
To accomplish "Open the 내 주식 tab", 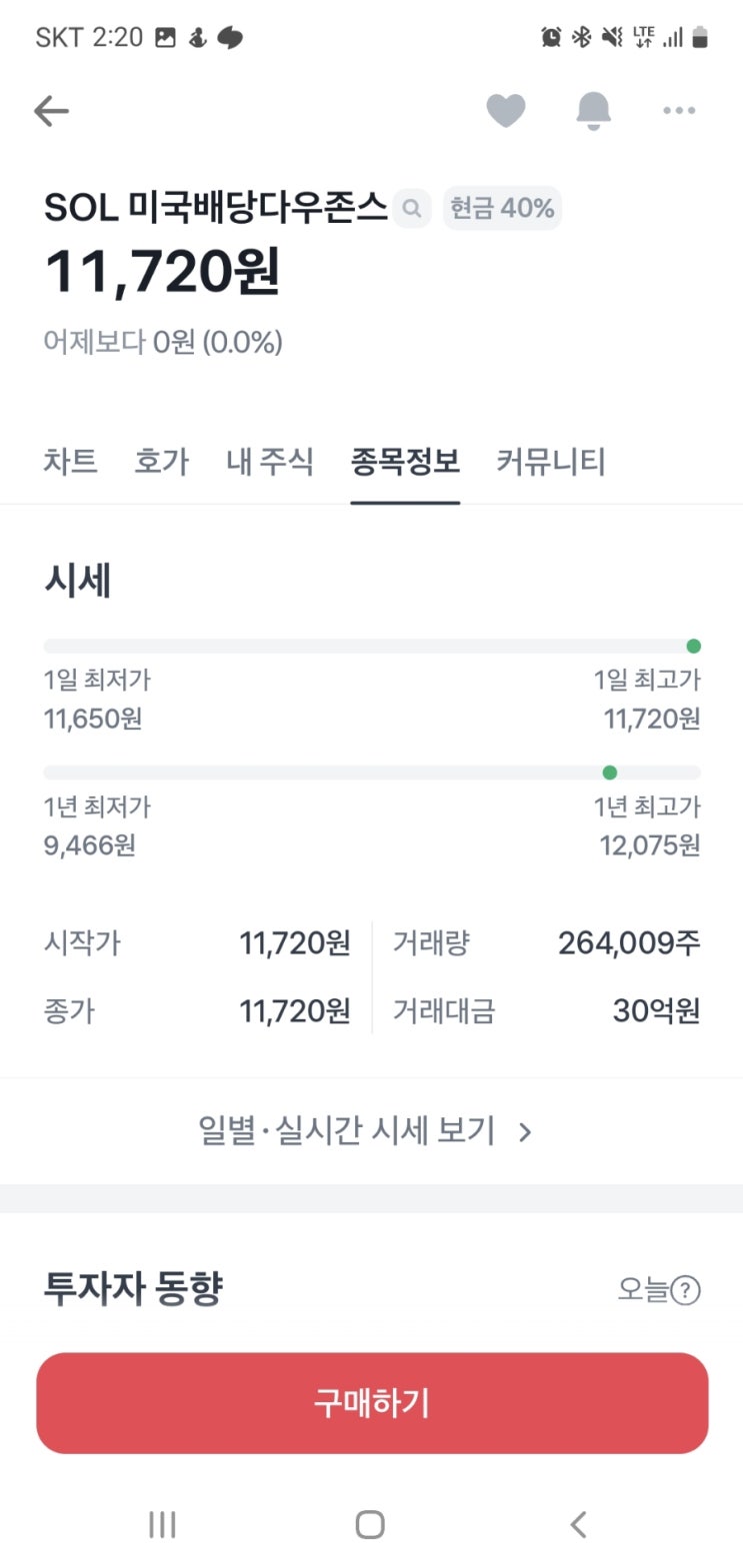I will pyautogui.click(x=269, y=462).
